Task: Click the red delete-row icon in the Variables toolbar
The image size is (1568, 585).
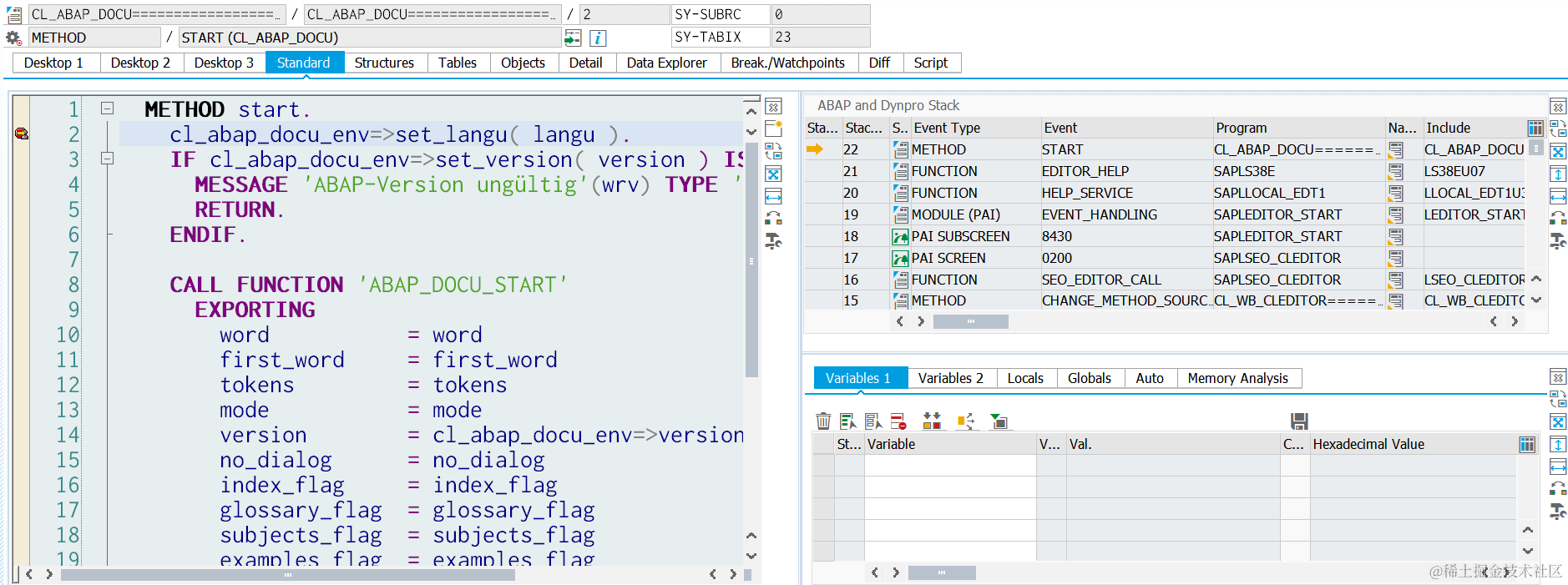Action: pyautogui.click(x=898, y=421)
